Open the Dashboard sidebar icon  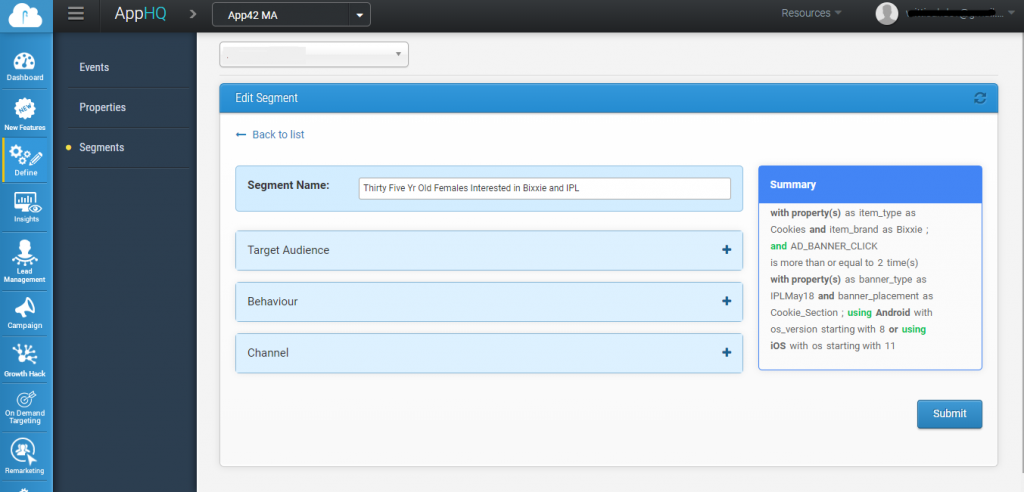pos(25,65)
